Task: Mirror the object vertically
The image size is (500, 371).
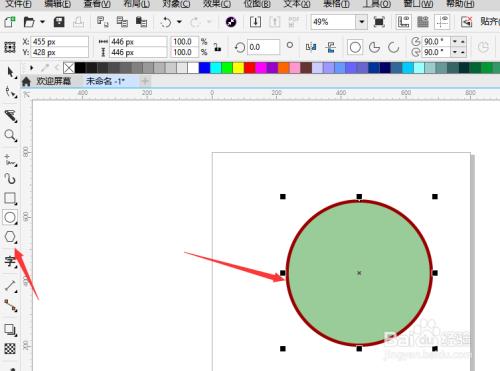Action: pyautogui.click(x=331, y=47)
